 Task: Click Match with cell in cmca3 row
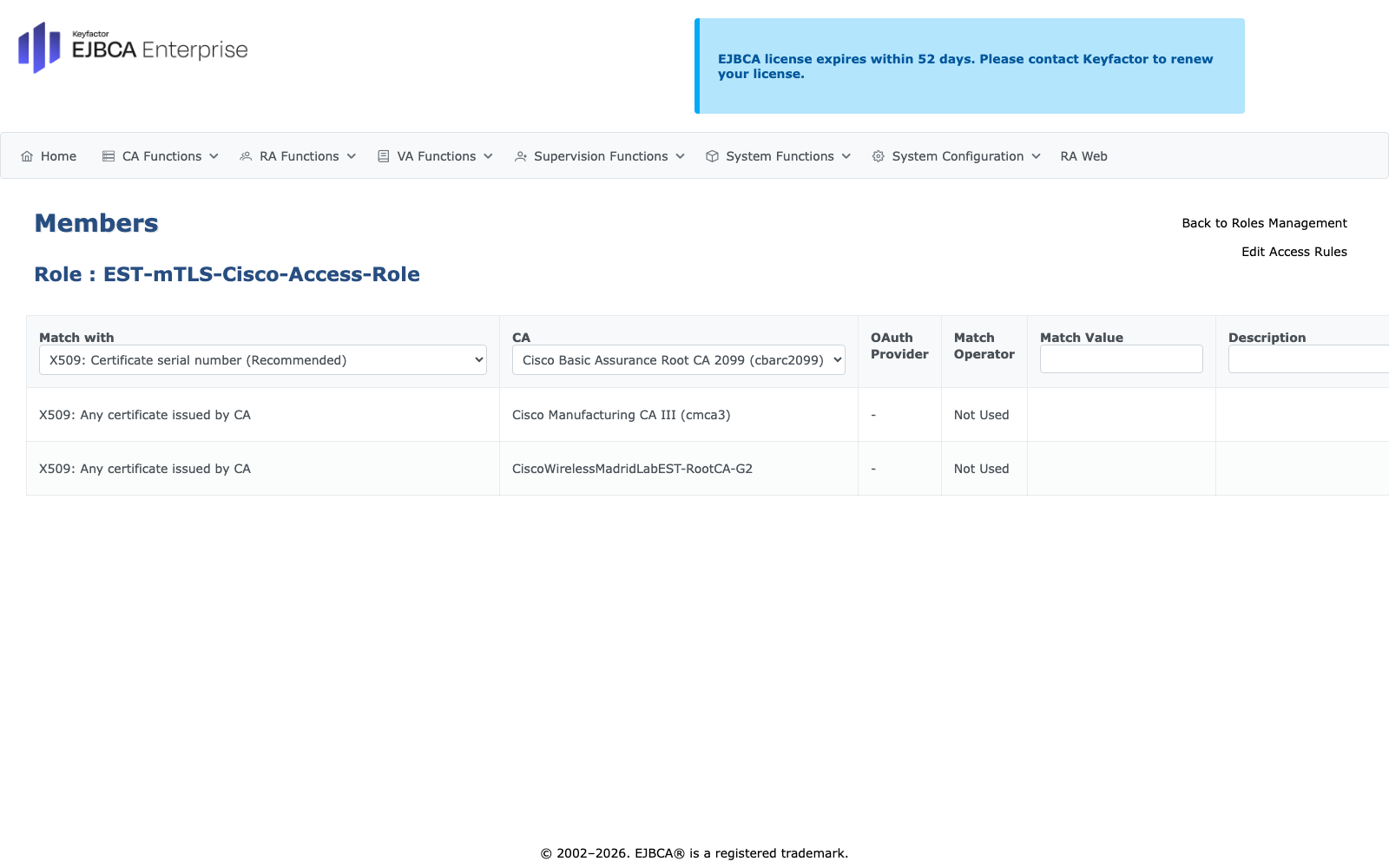click(263, 415)
